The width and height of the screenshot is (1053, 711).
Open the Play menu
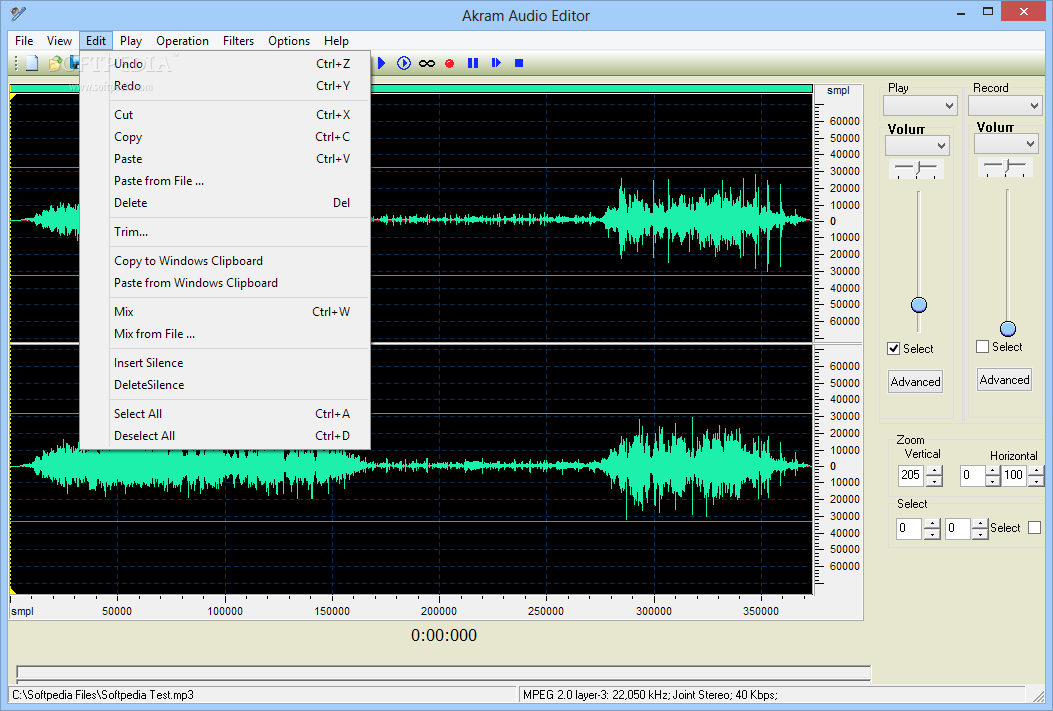coord(131,41)
